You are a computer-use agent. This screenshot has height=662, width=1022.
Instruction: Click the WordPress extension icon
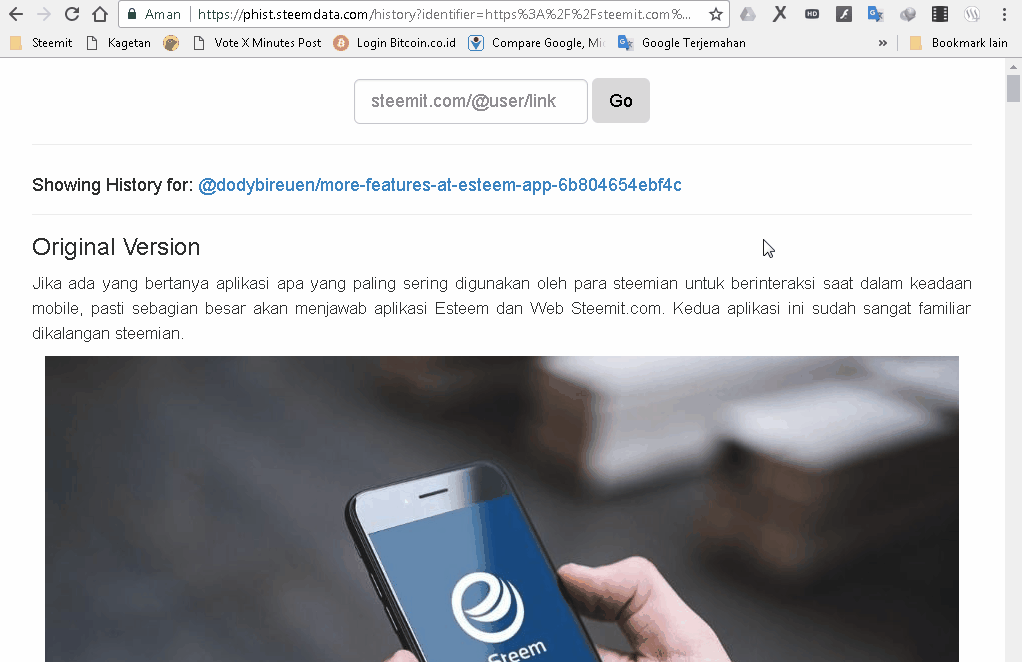click(x=972, y=14)
